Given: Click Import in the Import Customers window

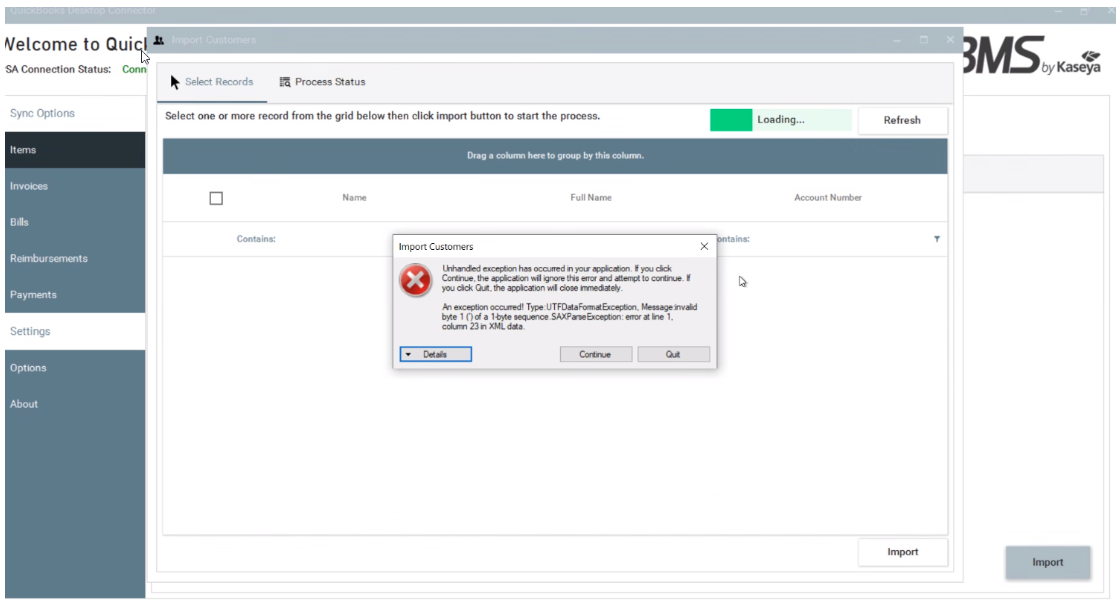Looking at the screenshot, I should point(903,552).
